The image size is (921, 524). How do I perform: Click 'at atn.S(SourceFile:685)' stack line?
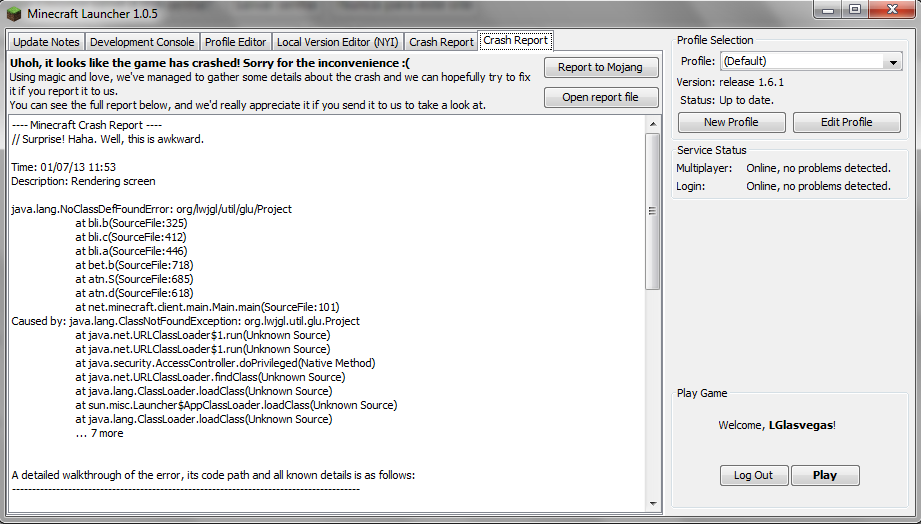[x=134, y=280]
